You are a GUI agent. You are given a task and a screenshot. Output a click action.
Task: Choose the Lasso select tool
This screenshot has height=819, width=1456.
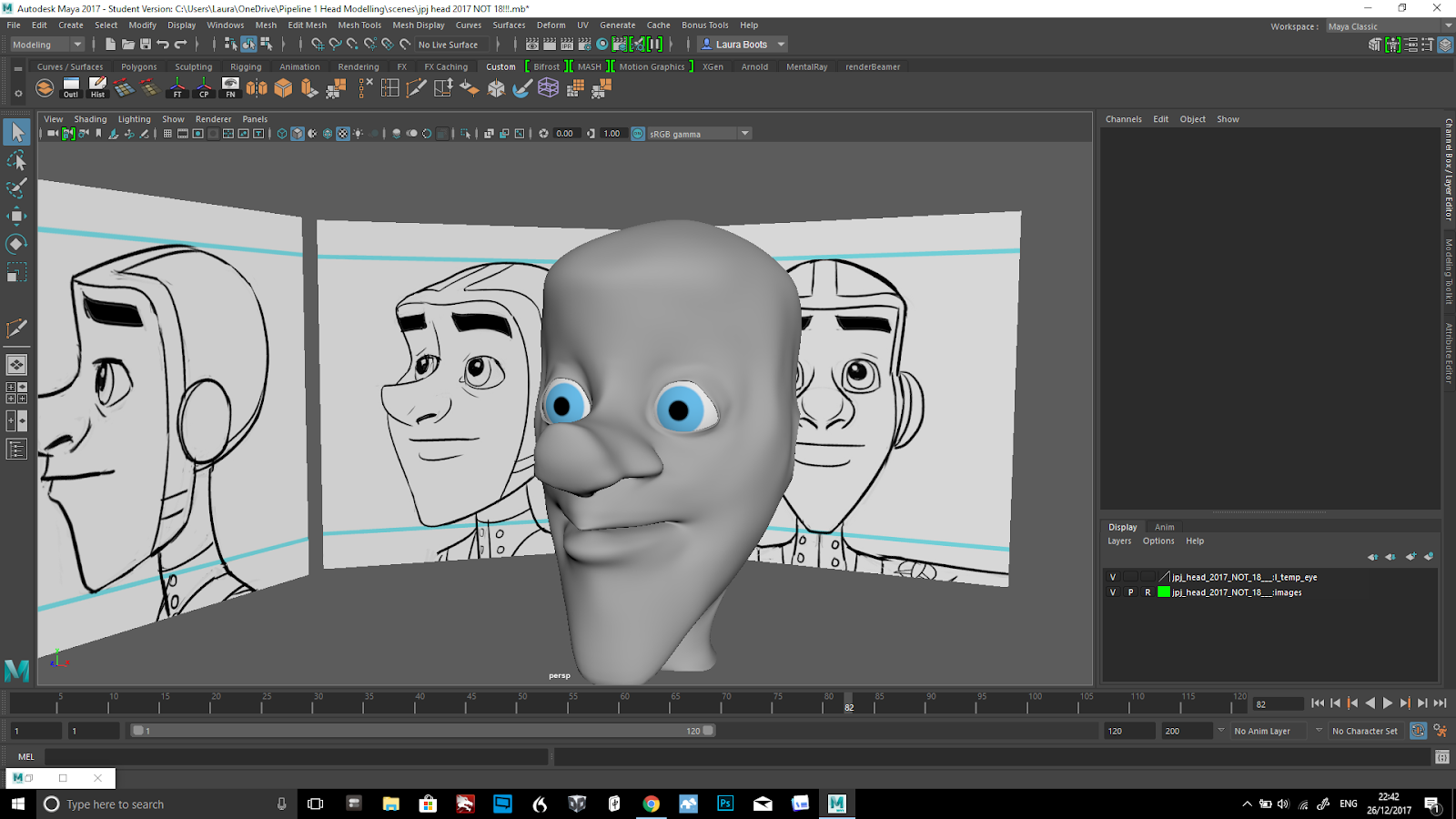pyautogui.click(x=16, y=161)
